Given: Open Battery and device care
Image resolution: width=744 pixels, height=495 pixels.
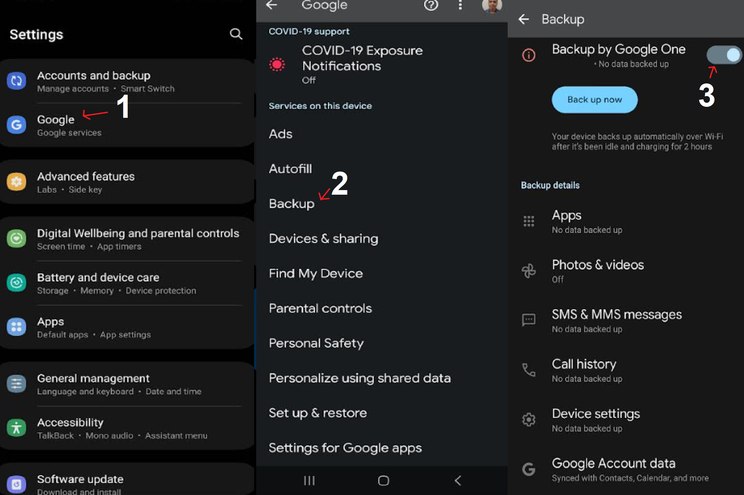Looking at the screenshot, I should click(127, 283).
